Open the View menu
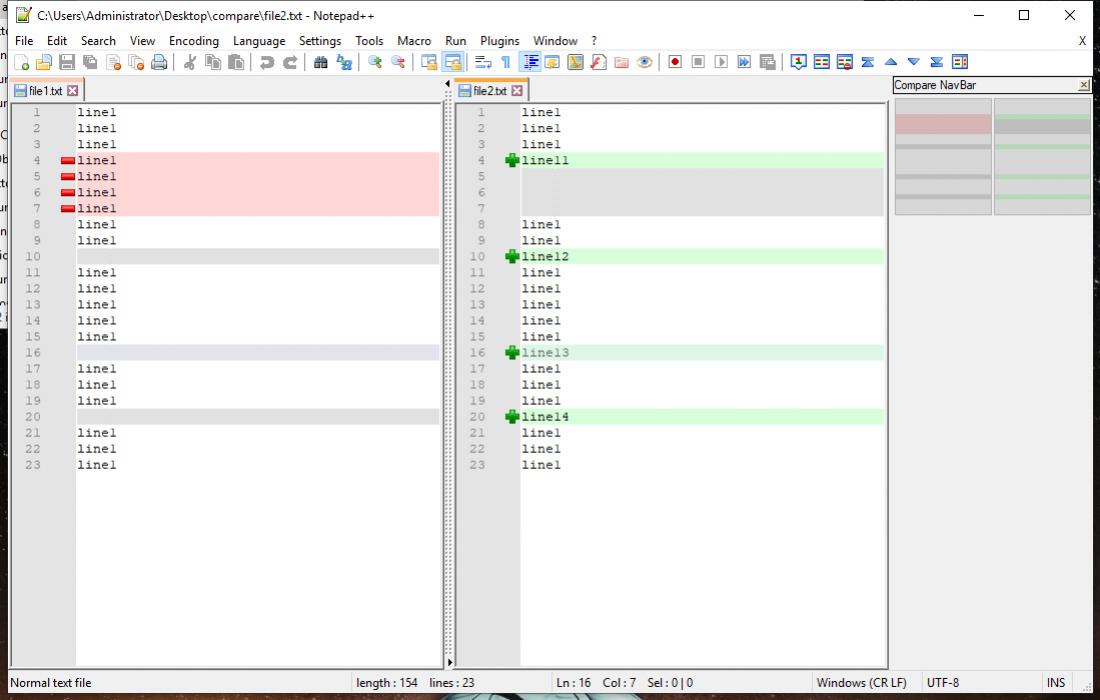 (142, 41)
